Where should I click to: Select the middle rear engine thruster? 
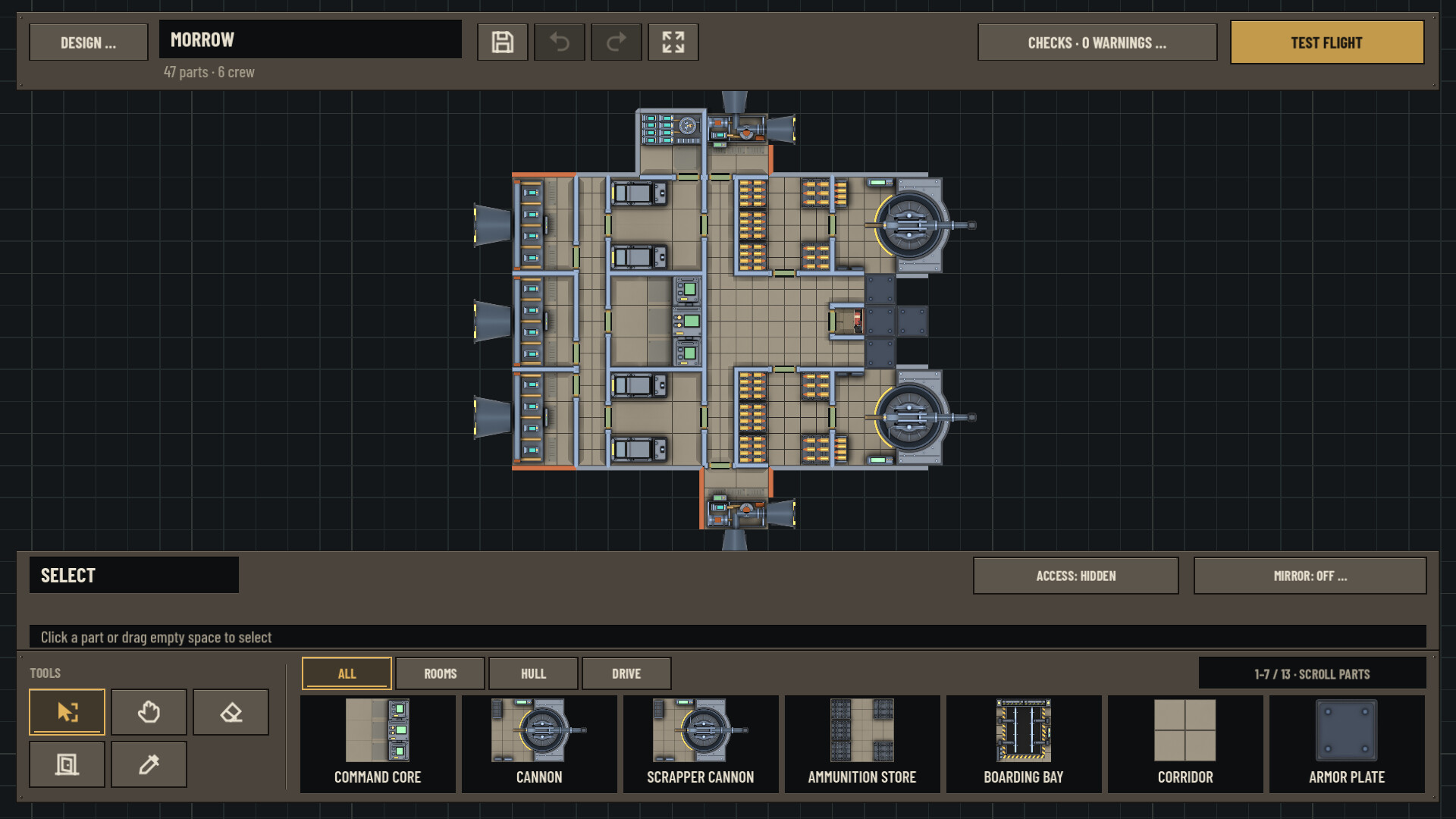point(494,321)
